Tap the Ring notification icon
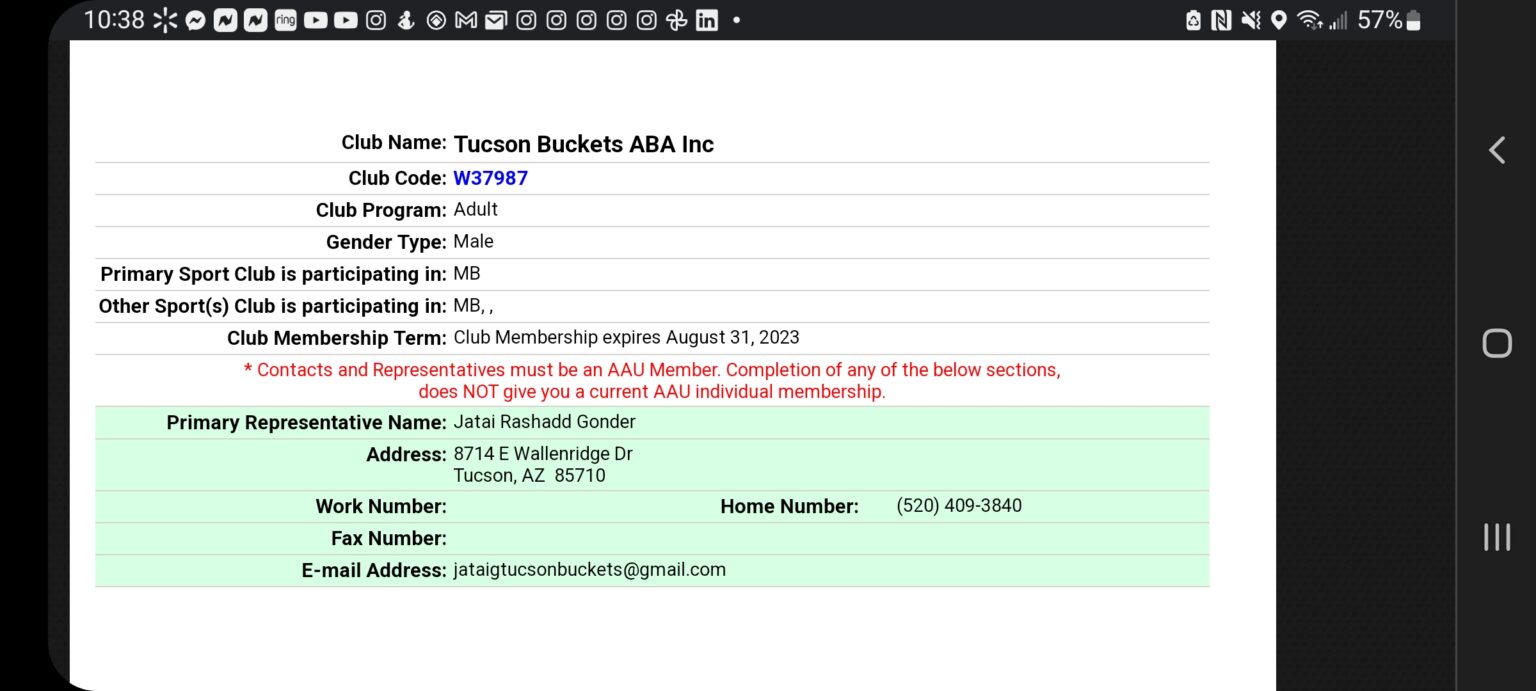1536x691 pixels. pos(285,20)
